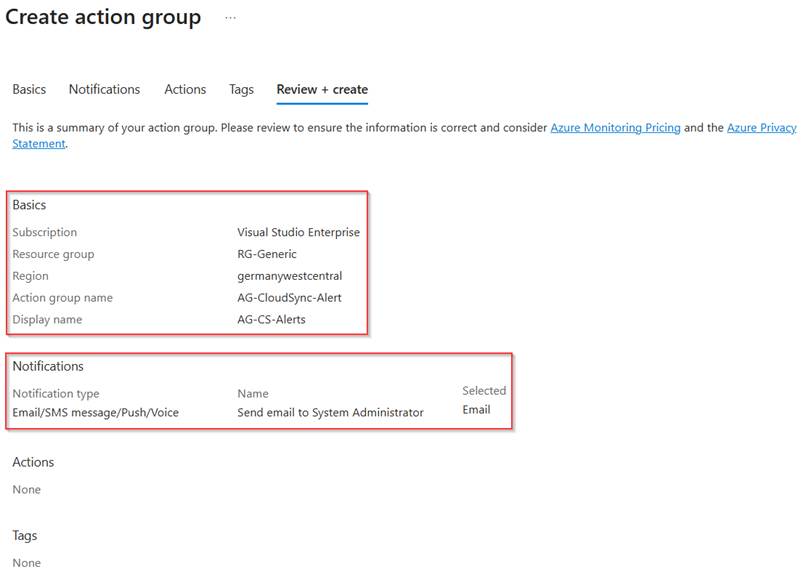Click the AG-CS-Alerts display name value
Image resolution: width=803 pixels, height=577 pixels.
click(x=271, y=320)
